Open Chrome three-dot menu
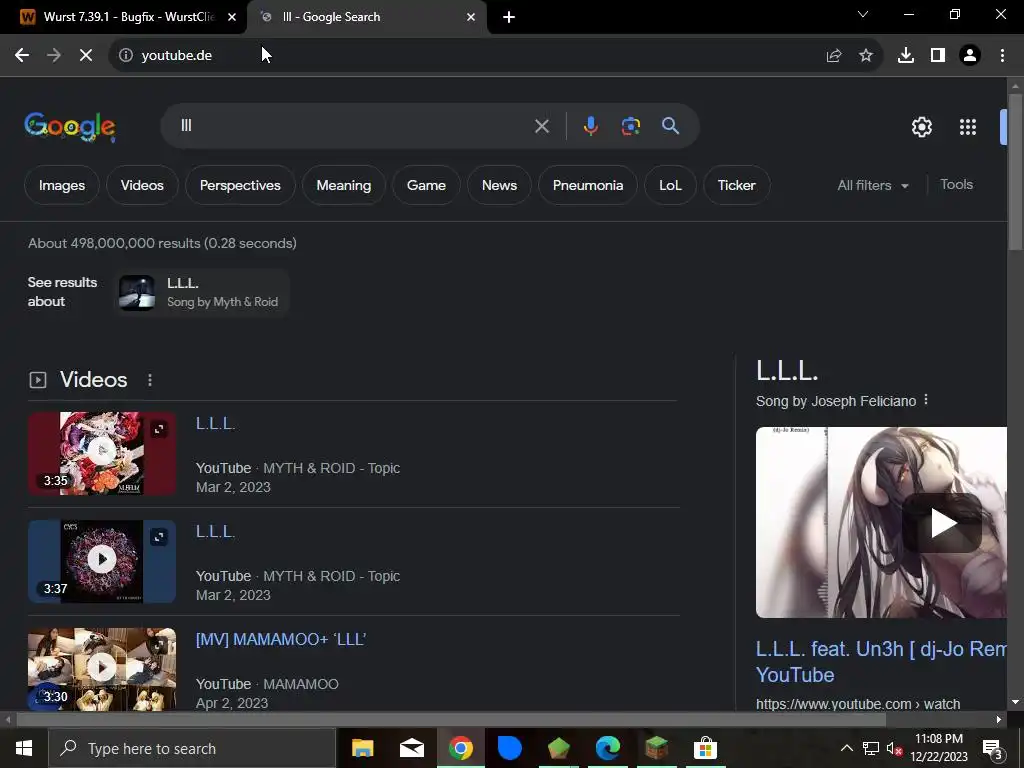The image size is (1024, 768). point(1002,56)
